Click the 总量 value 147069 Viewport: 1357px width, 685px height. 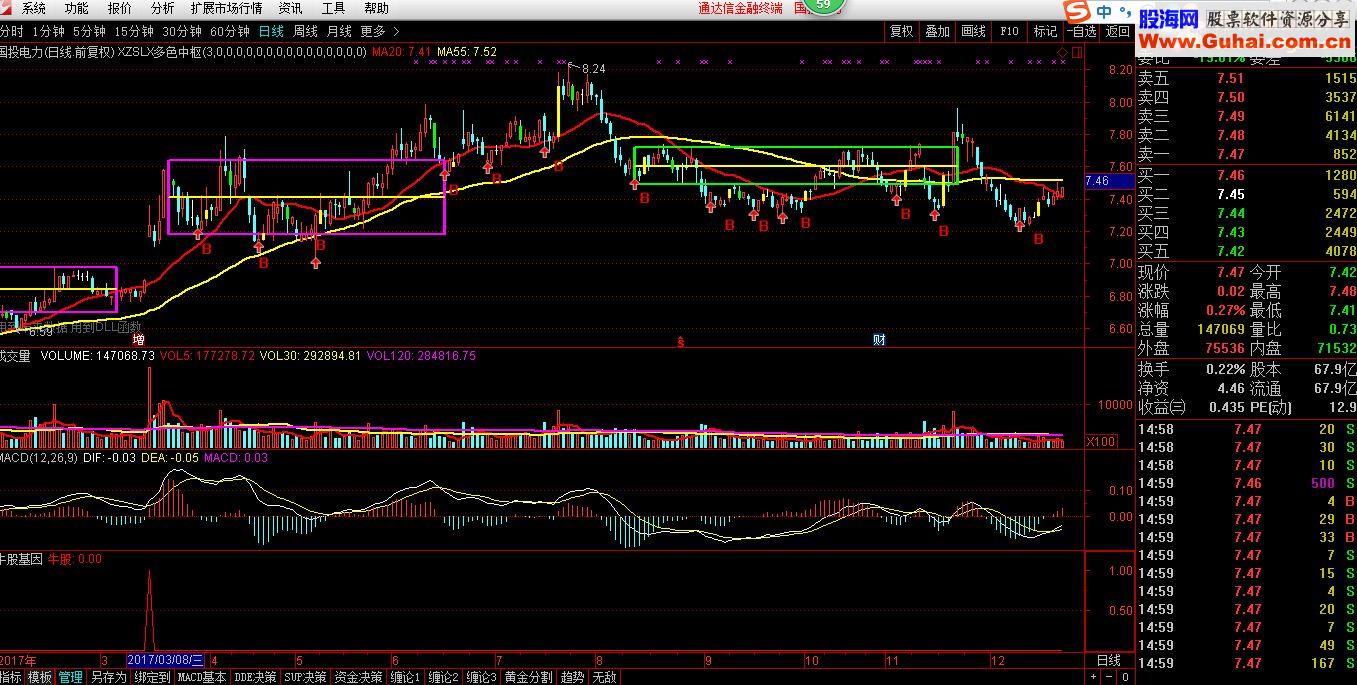coord(1221,329)
